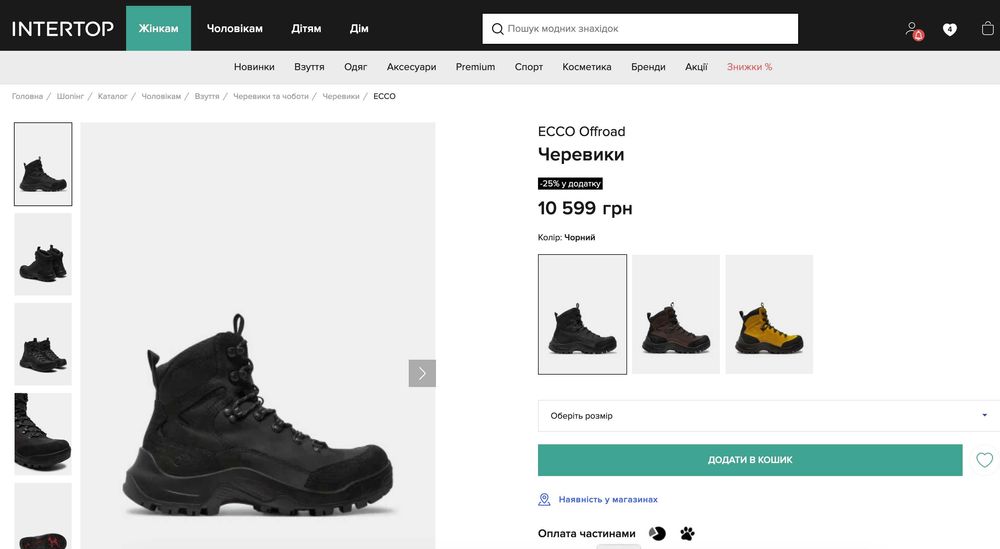Click the INTERTOP logo
Image resolution: width=1000 pixels, height=549 pixels.
point(63,29)
